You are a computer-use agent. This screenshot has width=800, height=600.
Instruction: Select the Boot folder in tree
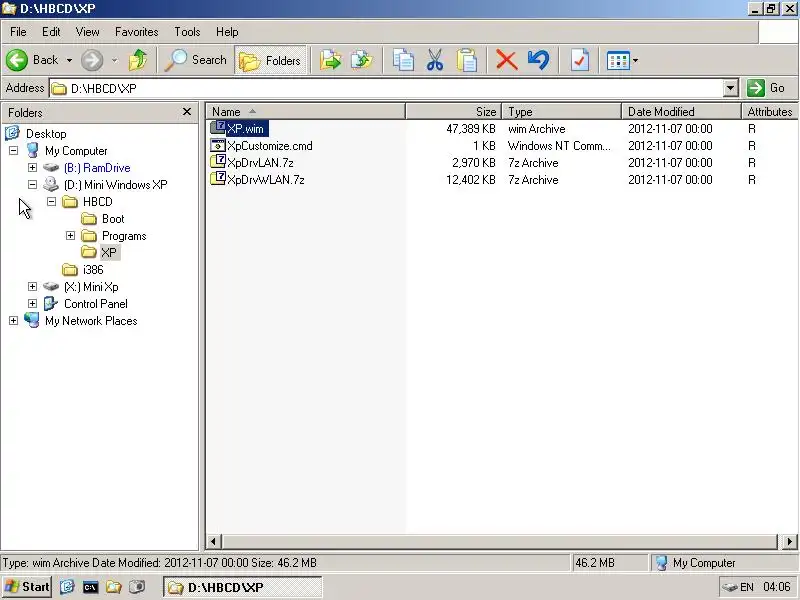pos(113,219)
